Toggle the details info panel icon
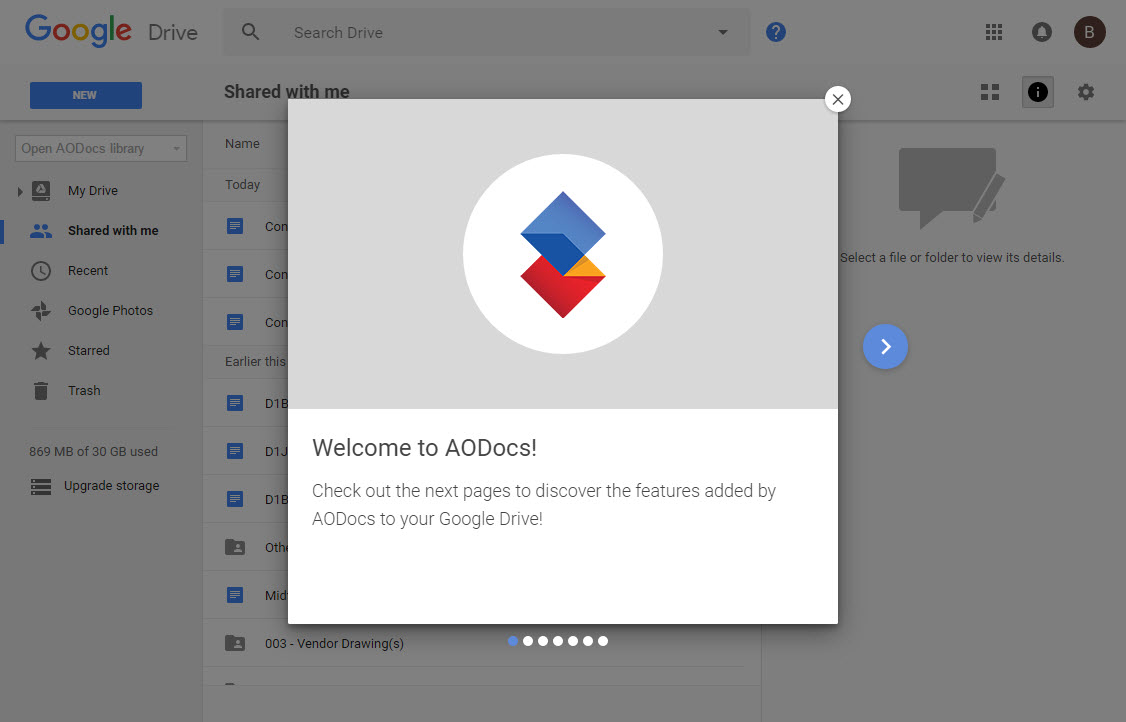This screenshot has height=722, width=1126. 1037,92
